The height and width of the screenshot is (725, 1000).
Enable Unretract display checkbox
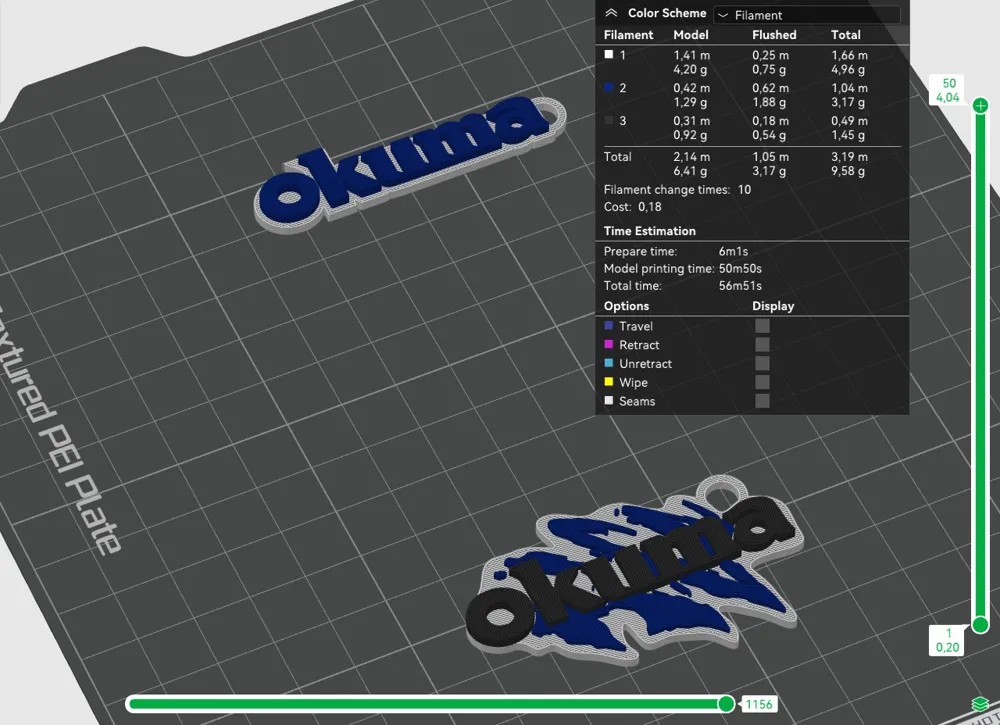pos(762,363)
